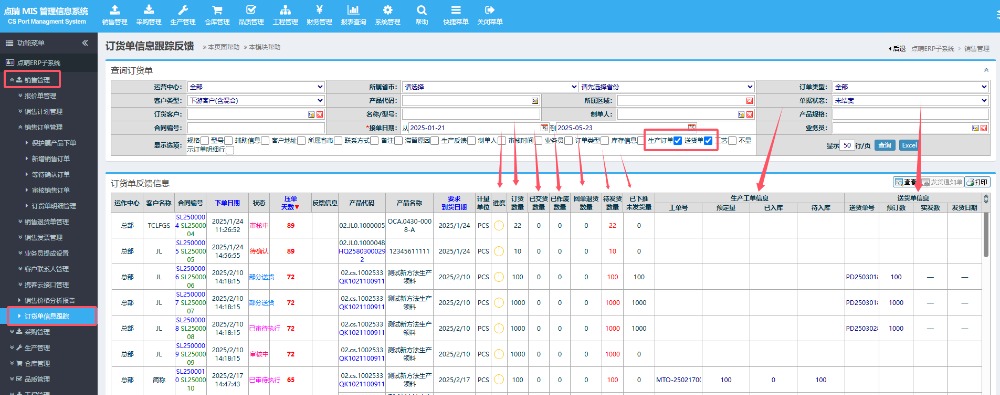1000x395 pixels.
Task: Click the 帮助 magnifier icon
Action: tap(422, 10)
